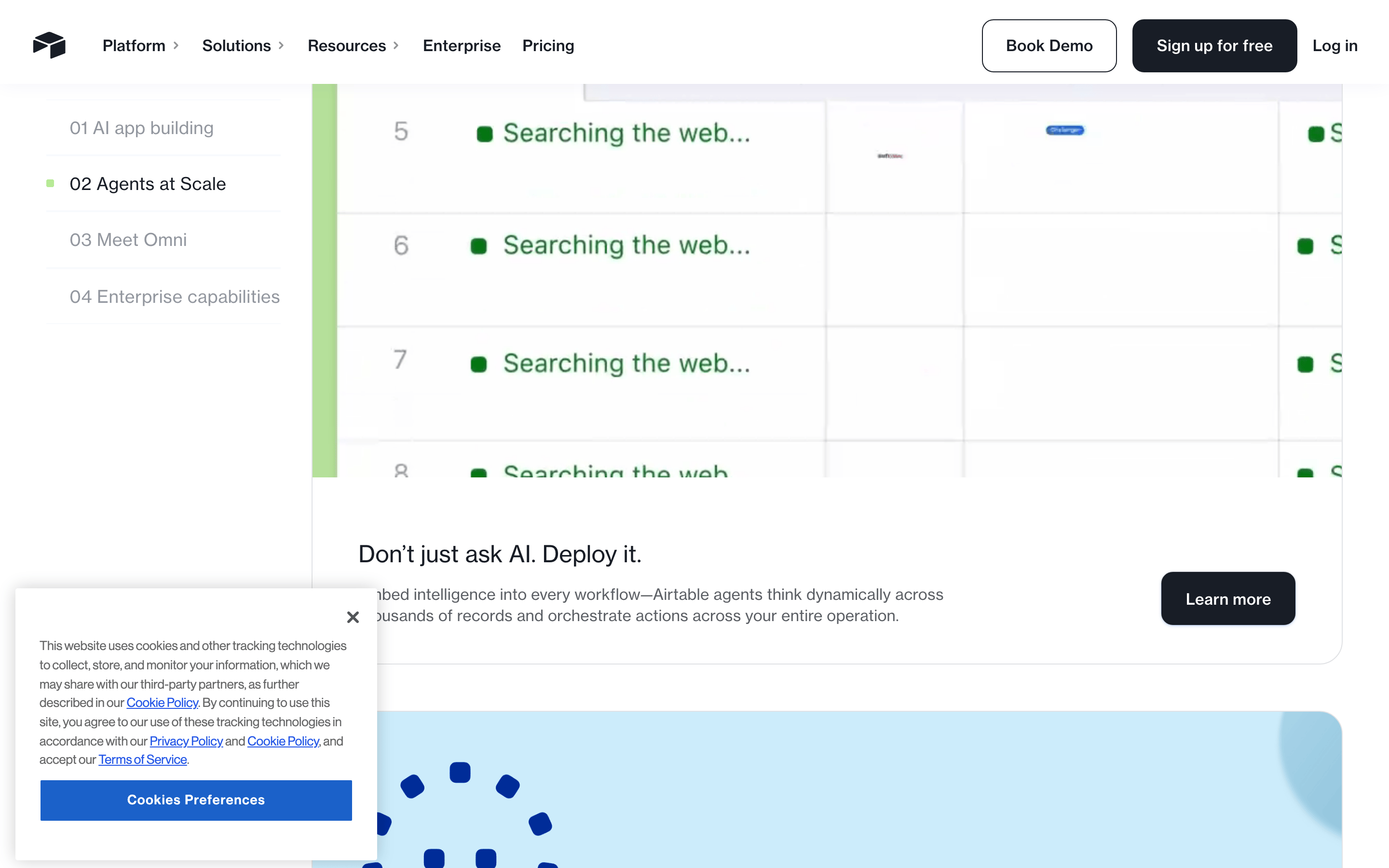Open the Cookie Policy link after Privacy Policy

point(284,741)
